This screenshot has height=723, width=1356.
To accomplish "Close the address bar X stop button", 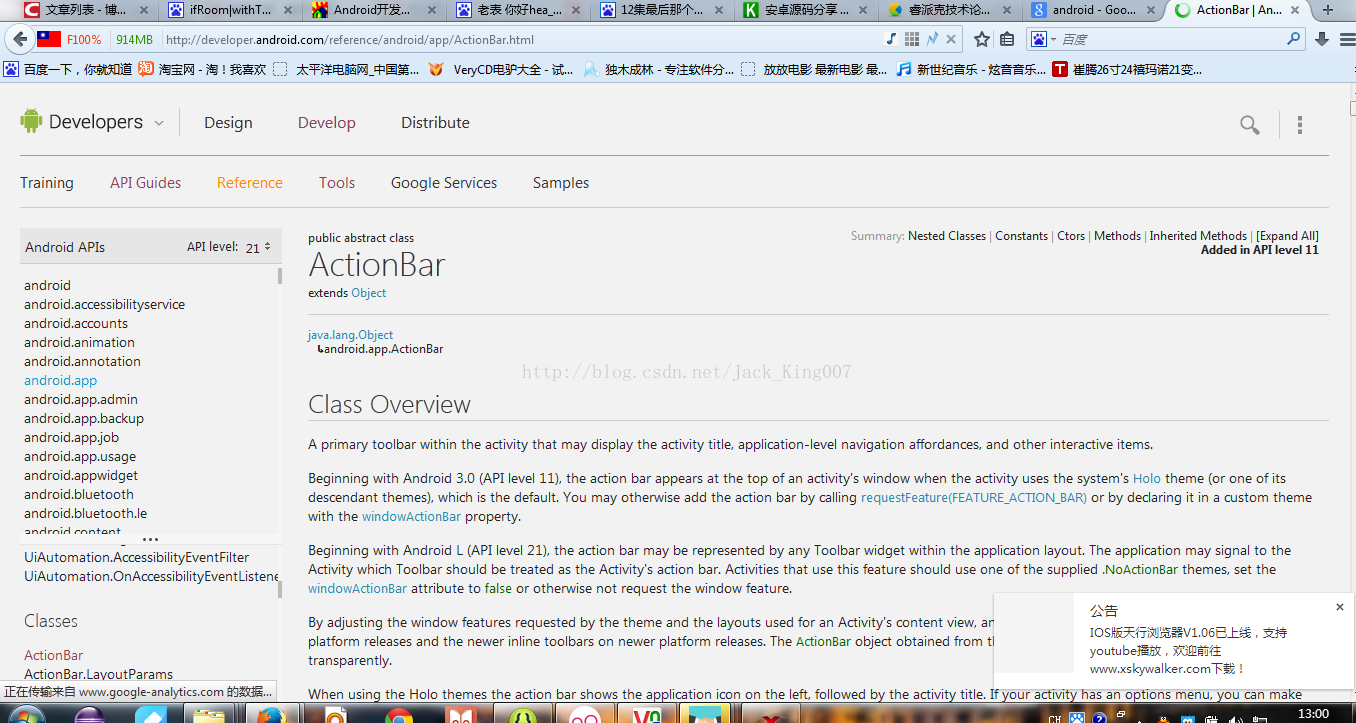I will [951, 40].
